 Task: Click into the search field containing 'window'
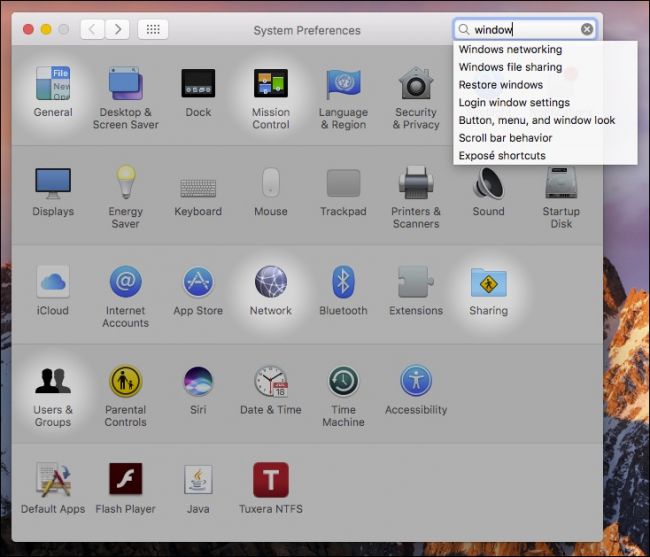point(525,29)
